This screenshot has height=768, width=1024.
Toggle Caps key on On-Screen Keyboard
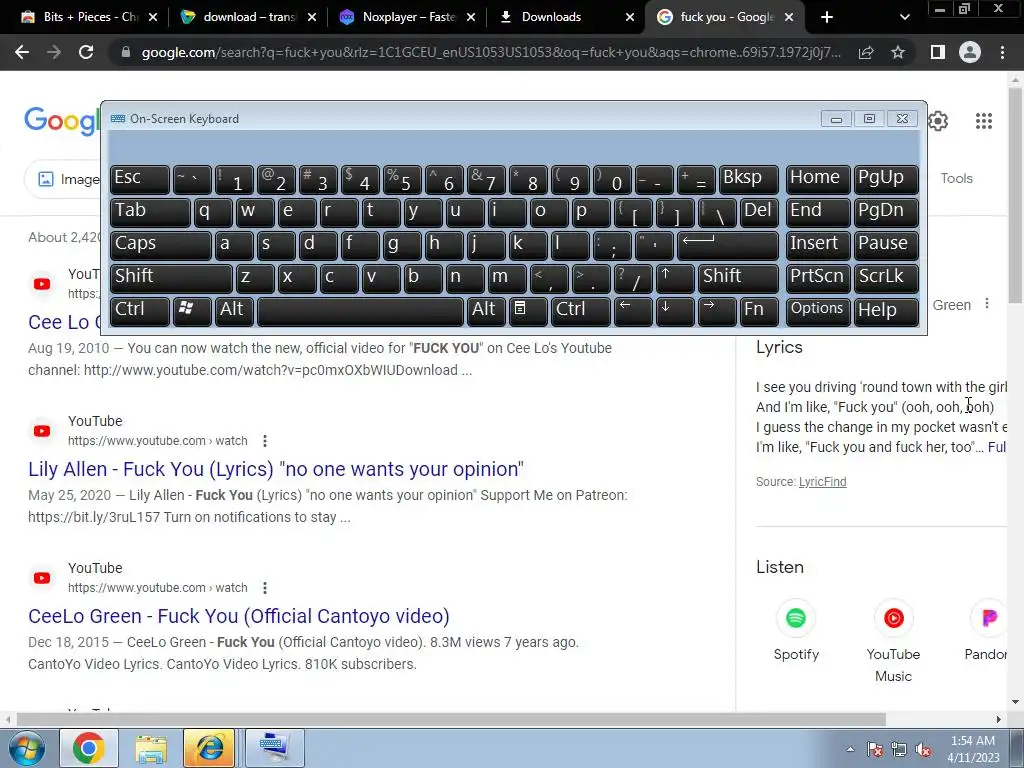(161, 244)
